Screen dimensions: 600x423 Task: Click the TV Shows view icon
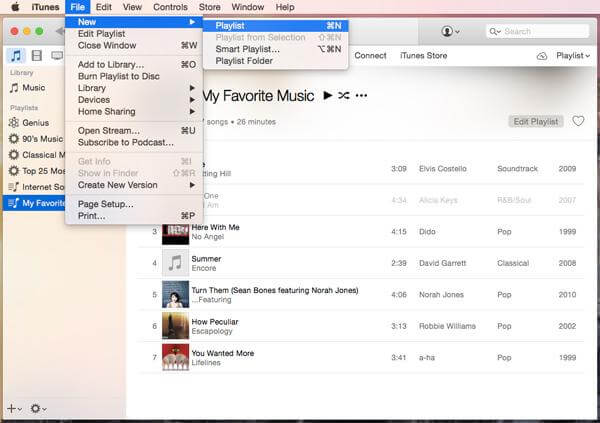(x=57, y=56)
